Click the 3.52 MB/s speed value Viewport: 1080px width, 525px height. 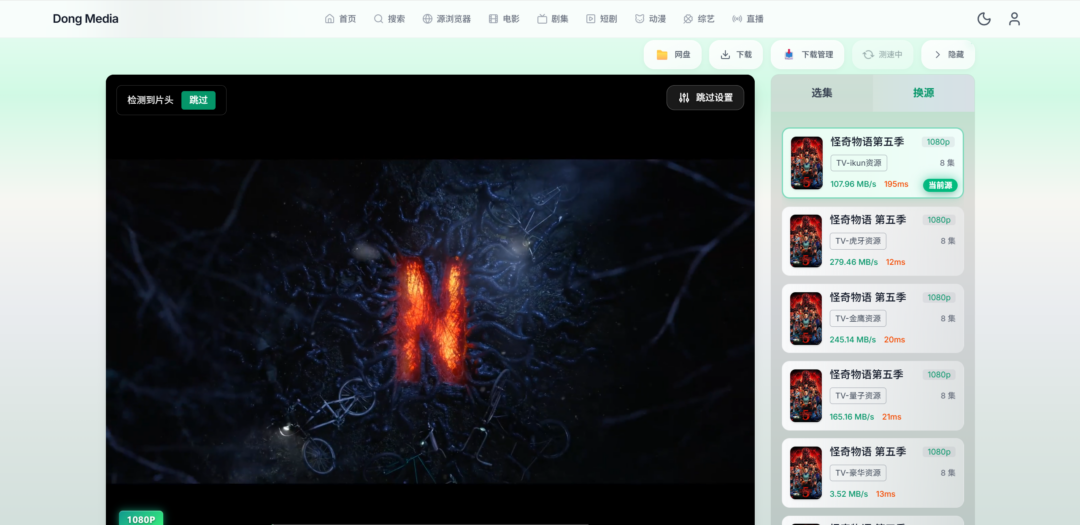click(849, 494)
